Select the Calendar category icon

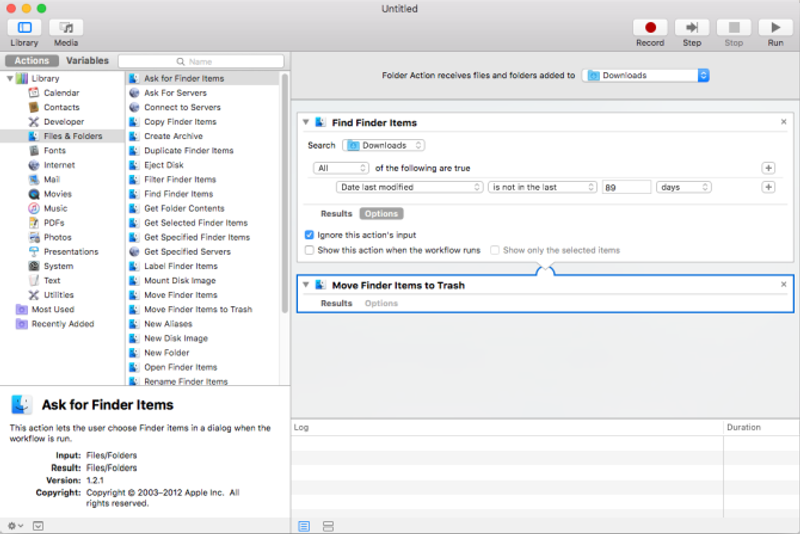[x=34, y=93]
